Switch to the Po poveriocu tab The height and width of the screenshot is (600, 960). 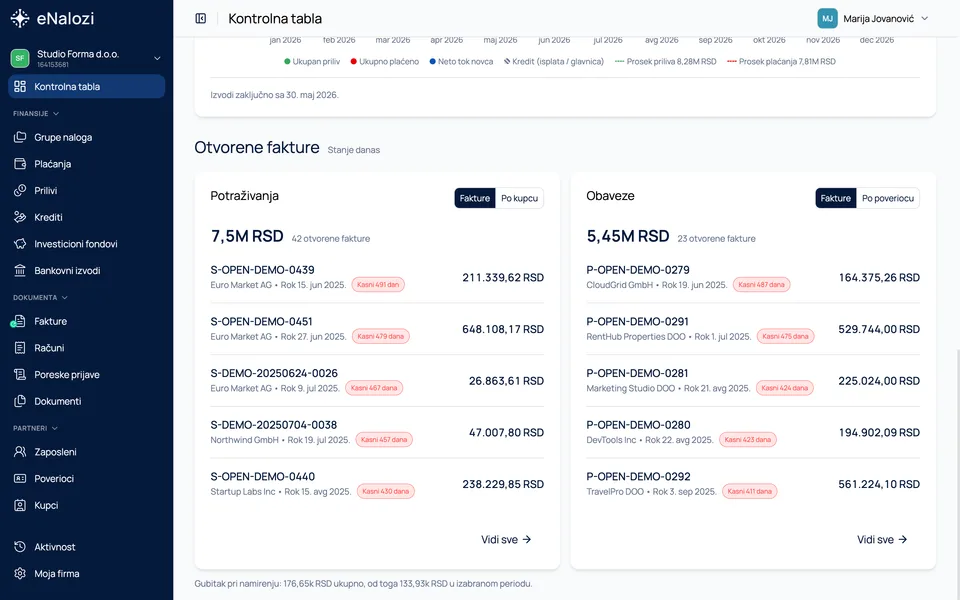pyautogui.click(x=888, y=198)
